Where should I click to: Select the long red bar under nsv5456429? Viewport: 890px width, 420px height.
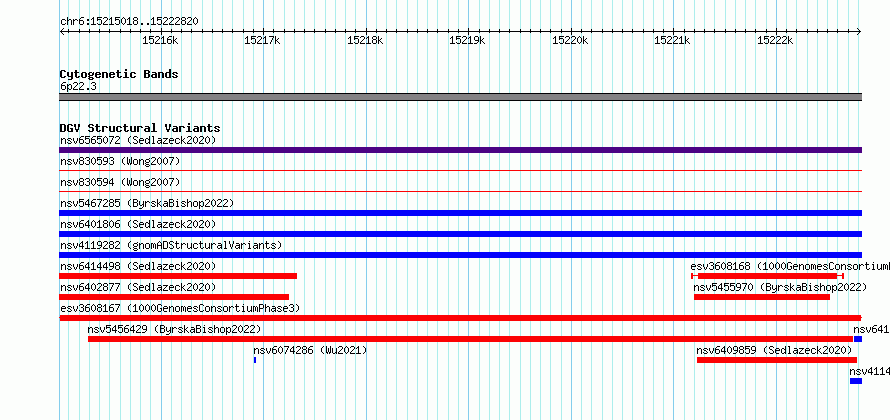pyautogui.click(x=471, y=339)
